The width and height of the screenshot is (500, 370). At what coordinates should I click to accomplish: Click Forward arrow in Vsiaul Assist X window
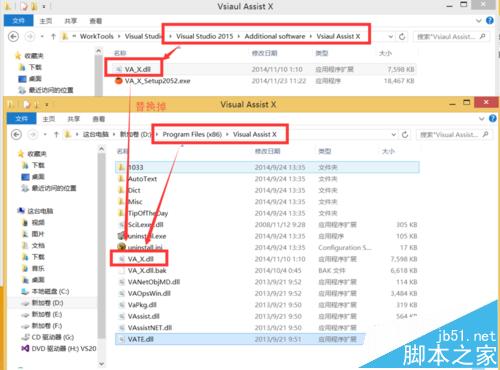[x=30, y=36]
